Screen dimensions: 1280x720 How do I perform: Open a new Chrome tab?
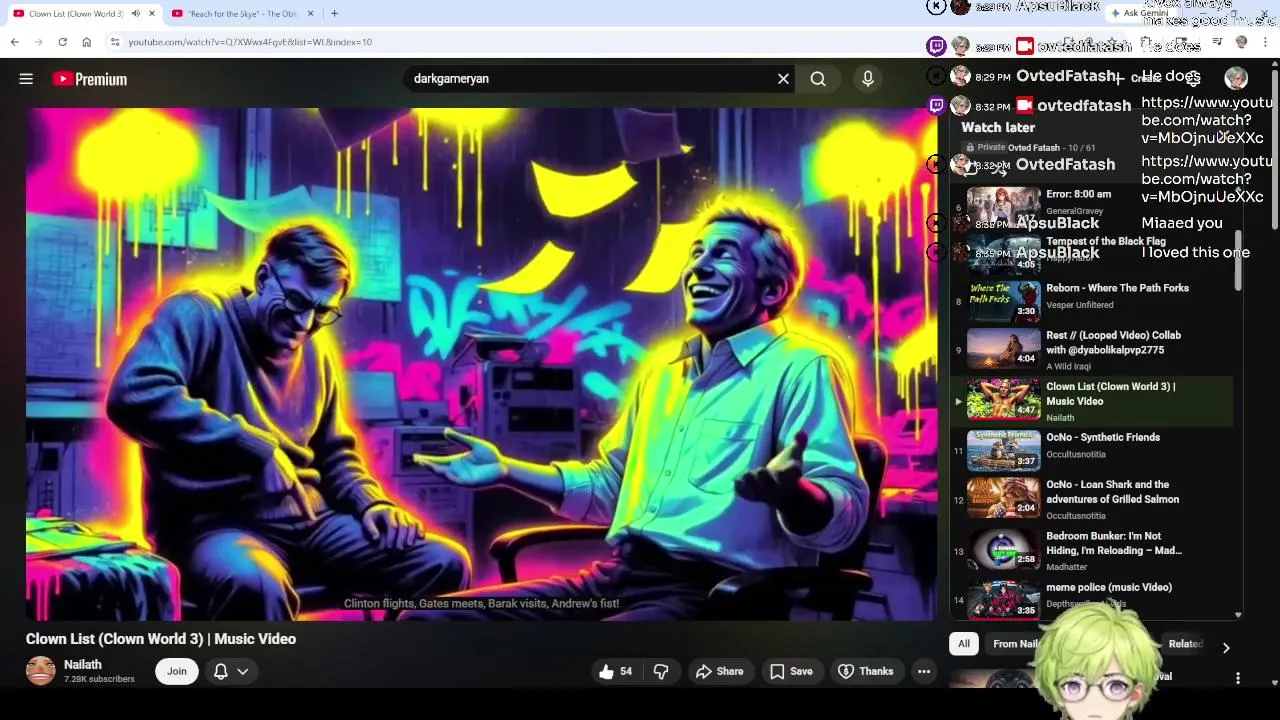tap(334, 14)
